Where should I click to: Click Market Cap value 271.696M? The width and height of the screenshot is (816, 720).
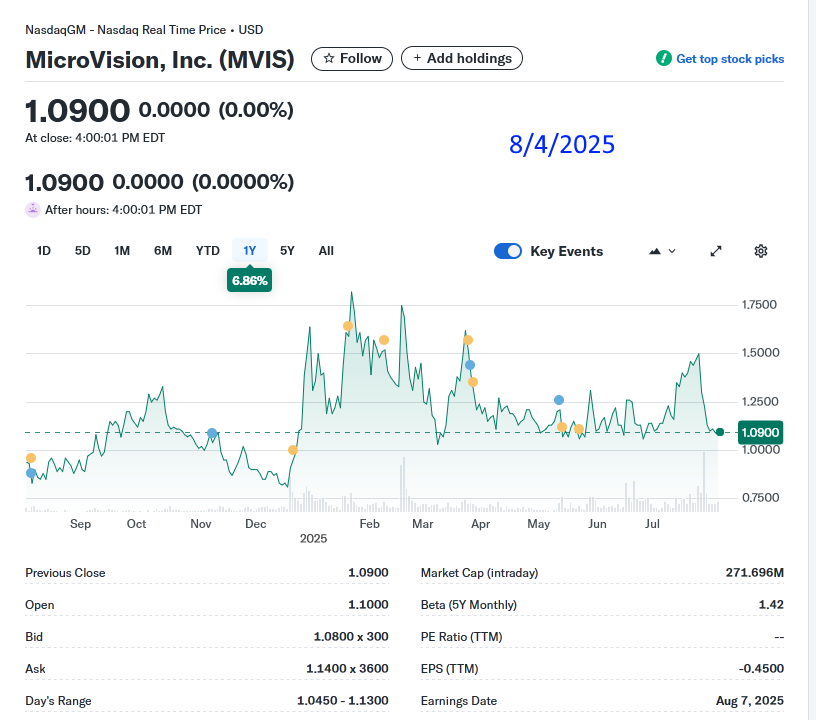pos(755,572)
